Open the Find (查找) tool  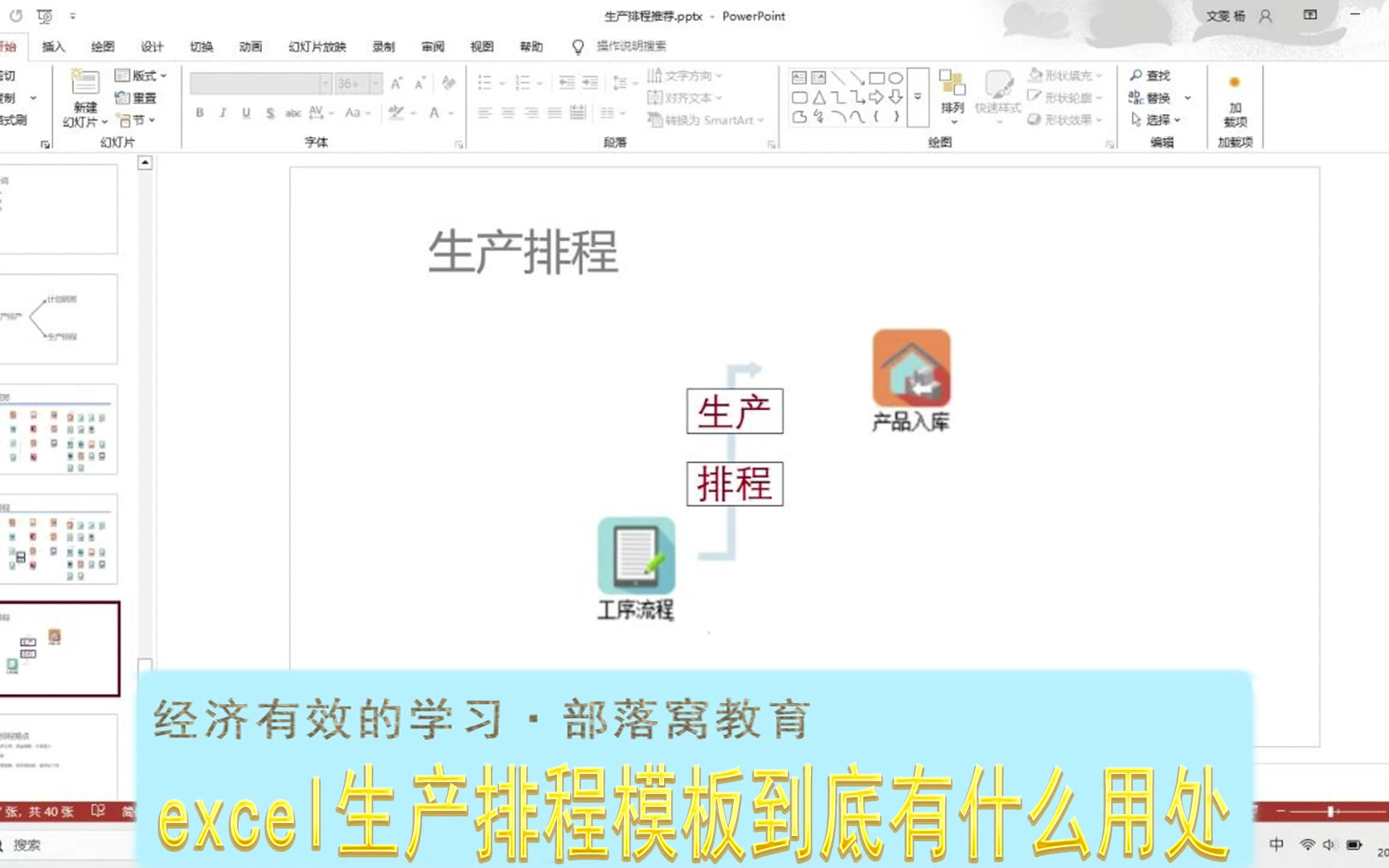pyautogui.click(x=1149, y=76)
